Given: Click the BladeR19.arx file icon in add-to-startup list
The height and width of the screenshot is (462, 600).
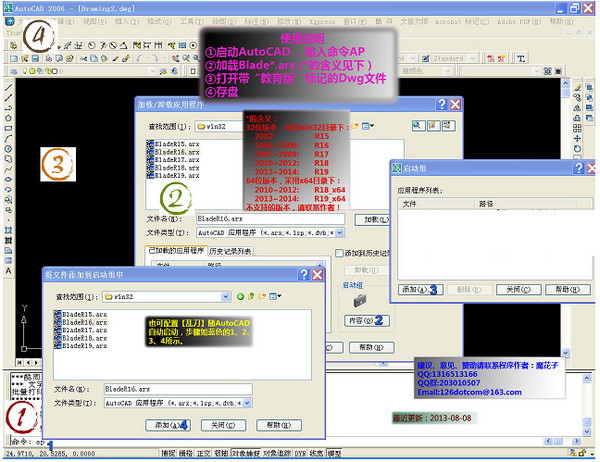Looking at the screenshot, I should click(58, 348).
